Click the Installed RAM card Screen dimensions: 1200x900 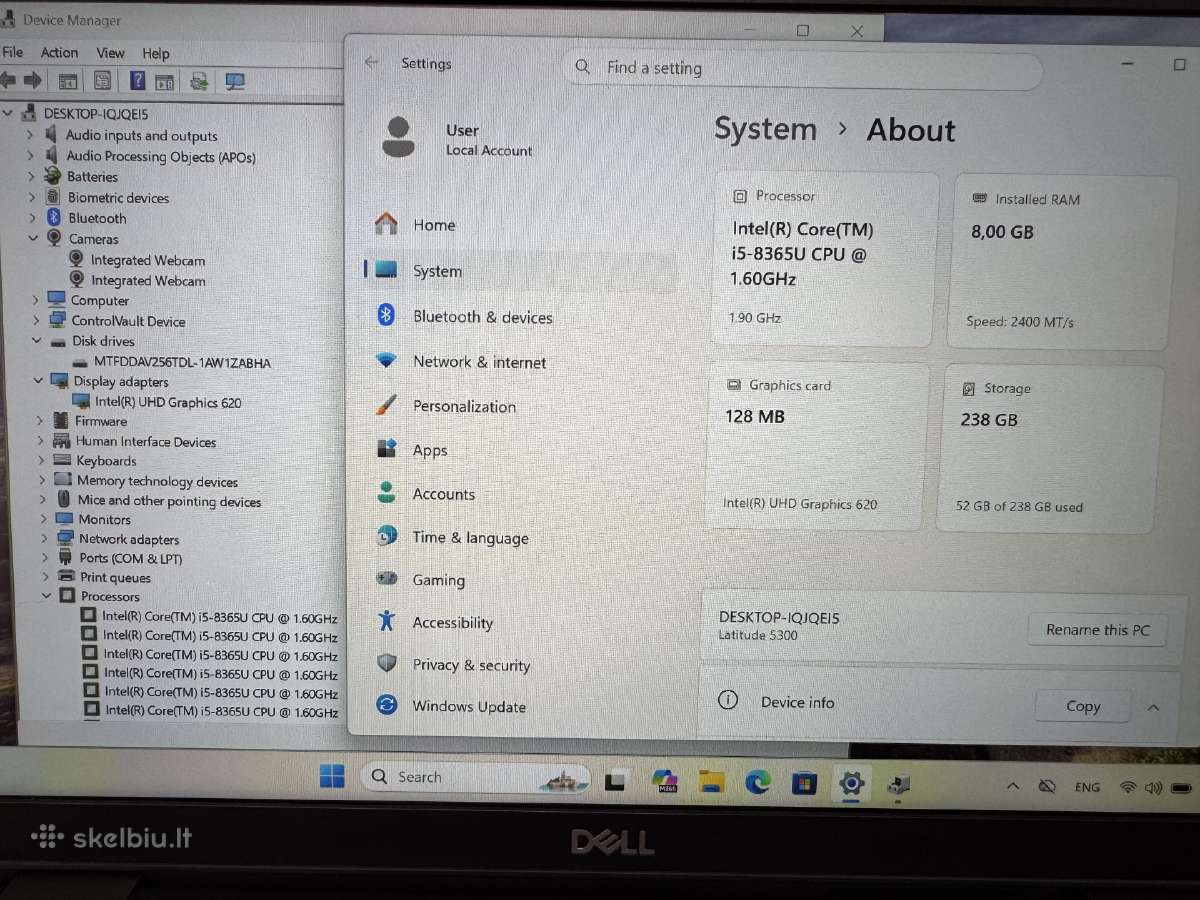point(1061,262)
